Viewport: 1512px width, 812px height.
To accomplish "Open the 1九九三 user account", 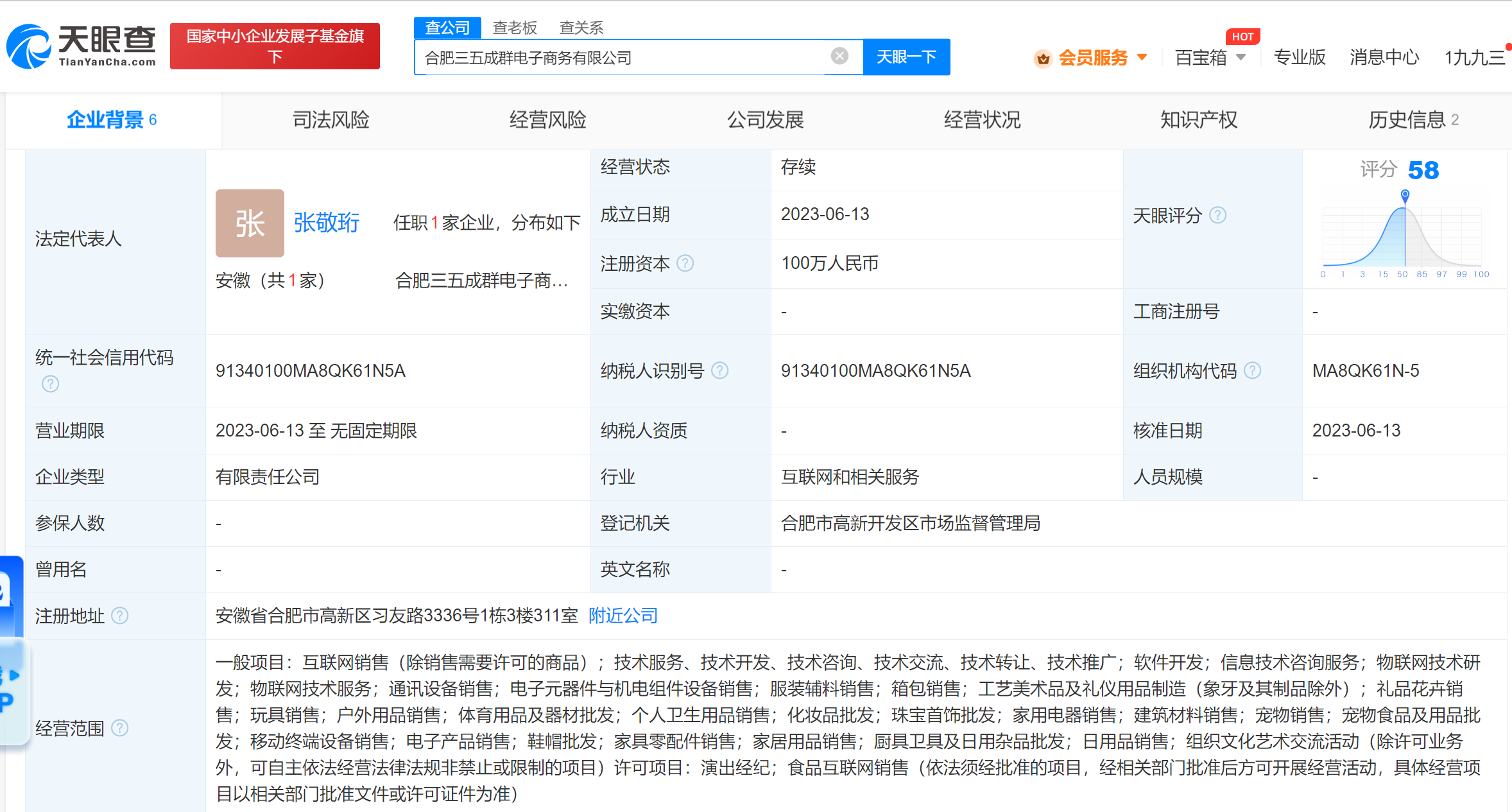I will (x=1474, y=57).
